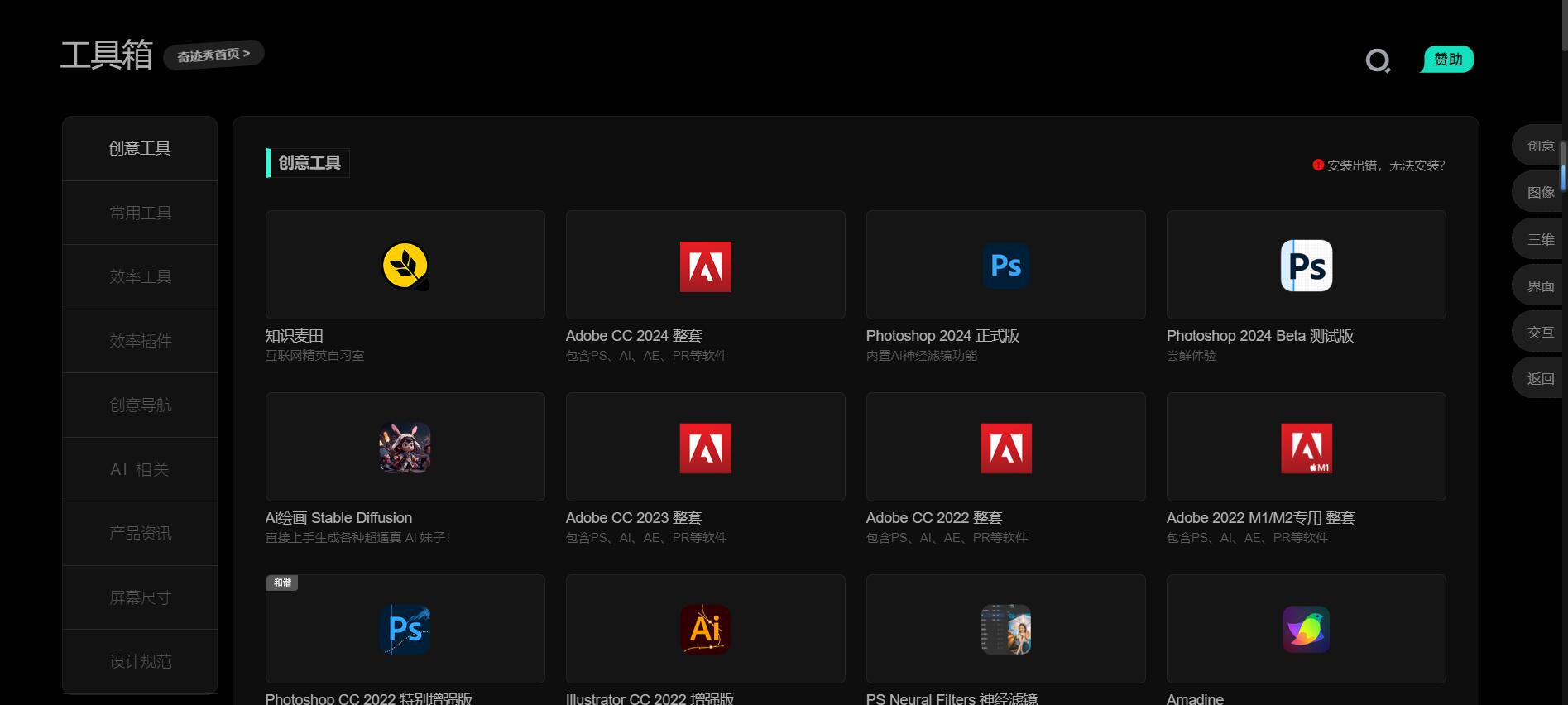Click 返回 in right floating nav
The image size is (1568, 705).
1539,378
